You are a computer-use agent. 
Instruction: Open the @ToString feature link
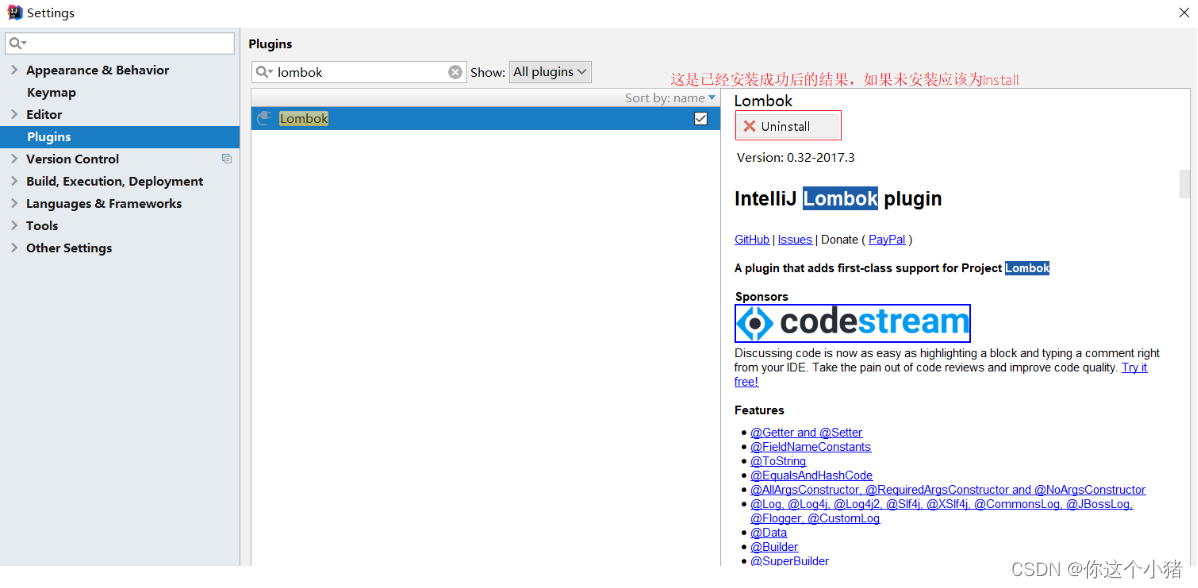pos(778,461)
